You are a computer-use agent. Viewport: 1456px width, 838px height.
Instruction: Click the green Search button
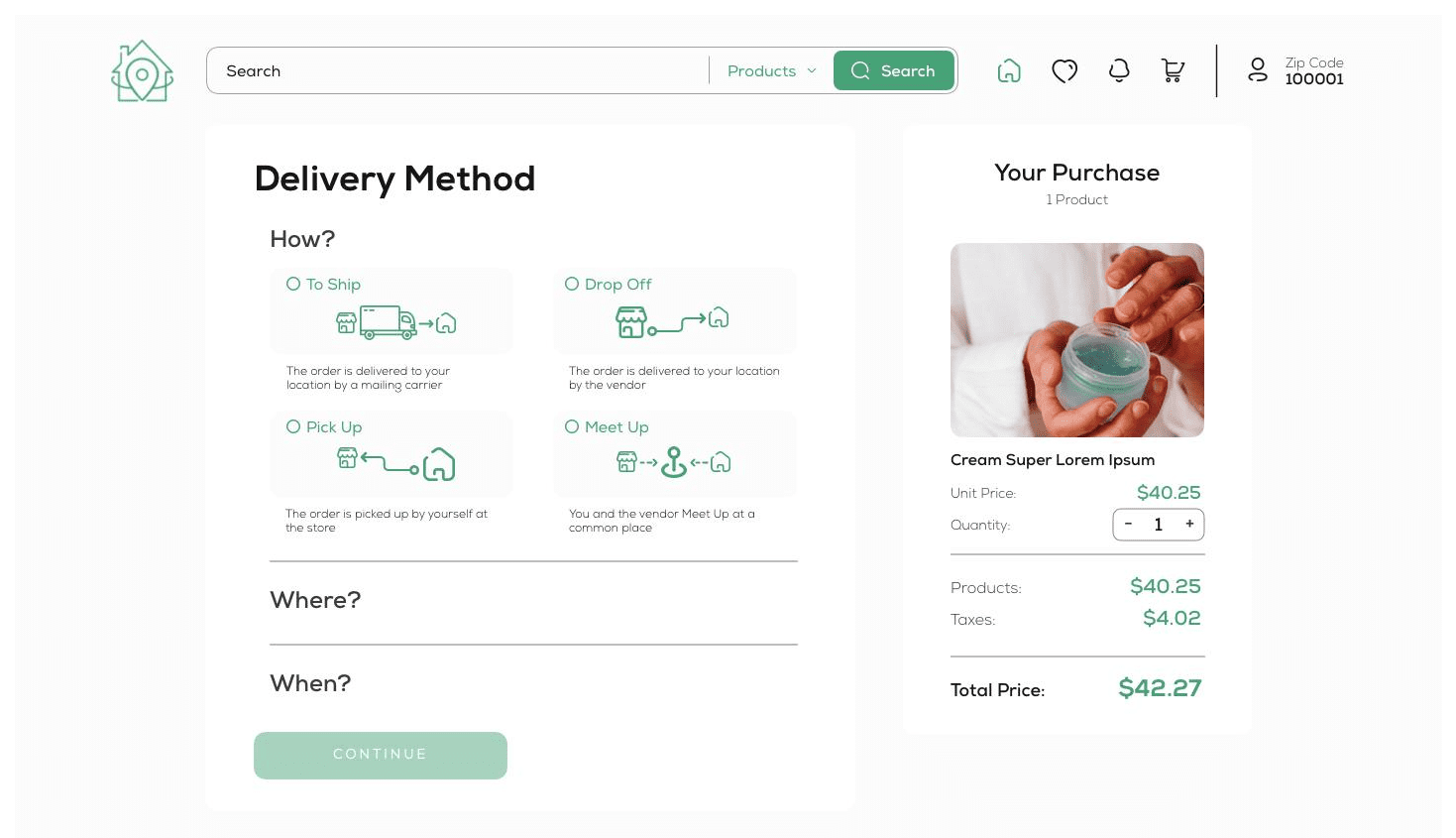tap(894, 70)
